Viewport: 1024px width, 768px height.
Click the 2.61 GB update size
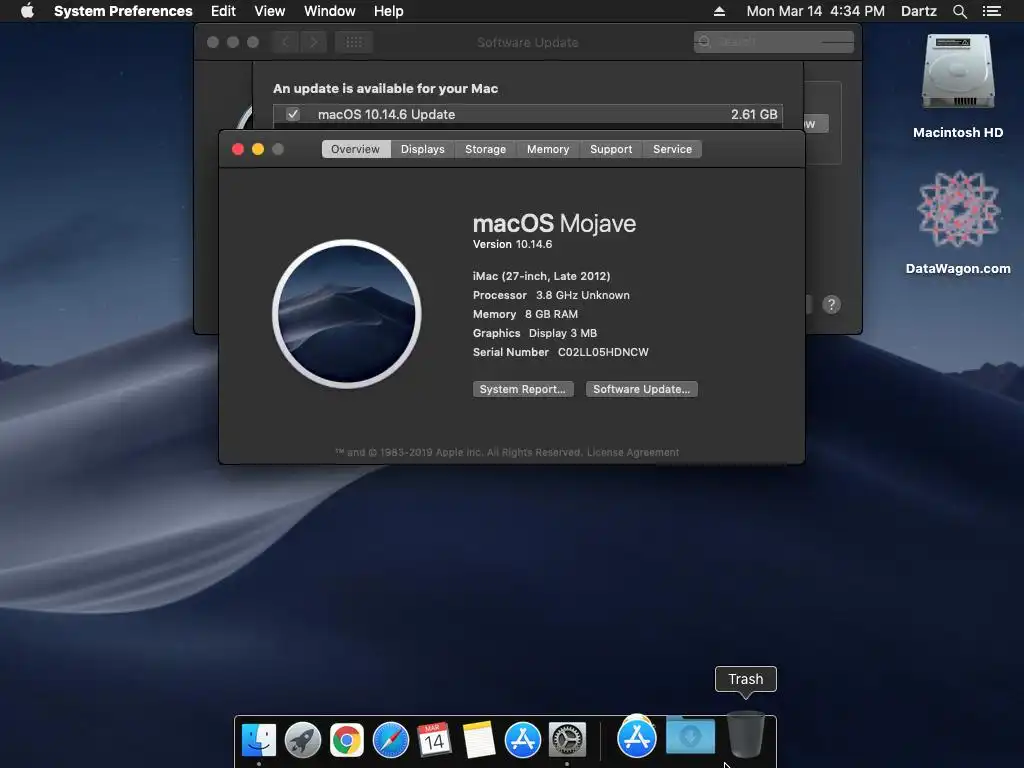click(x=754, y=114)
